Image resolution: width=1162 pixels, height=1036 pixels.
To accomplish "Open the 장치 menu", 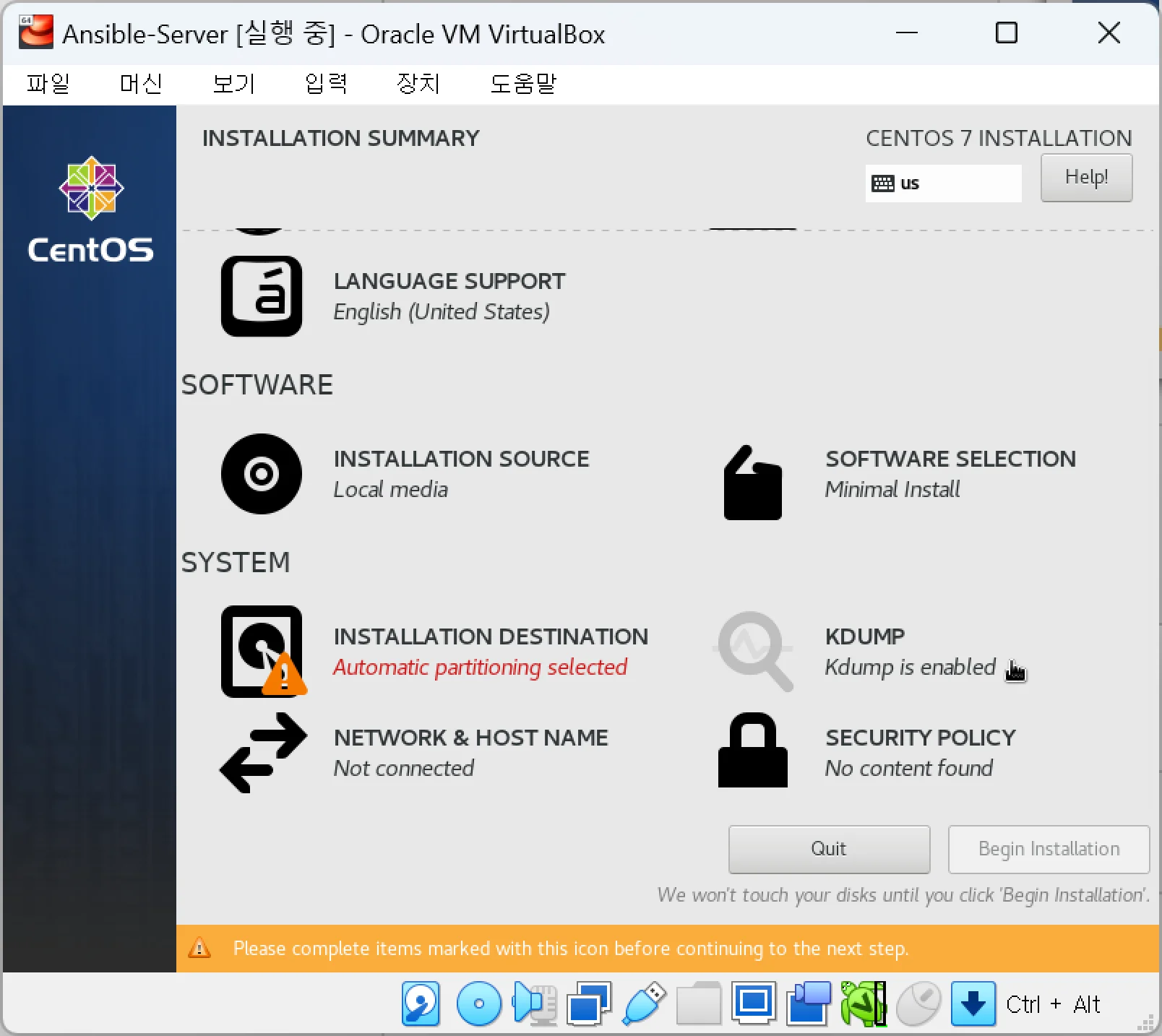I will pyautogui.click(x=418, y=84).
